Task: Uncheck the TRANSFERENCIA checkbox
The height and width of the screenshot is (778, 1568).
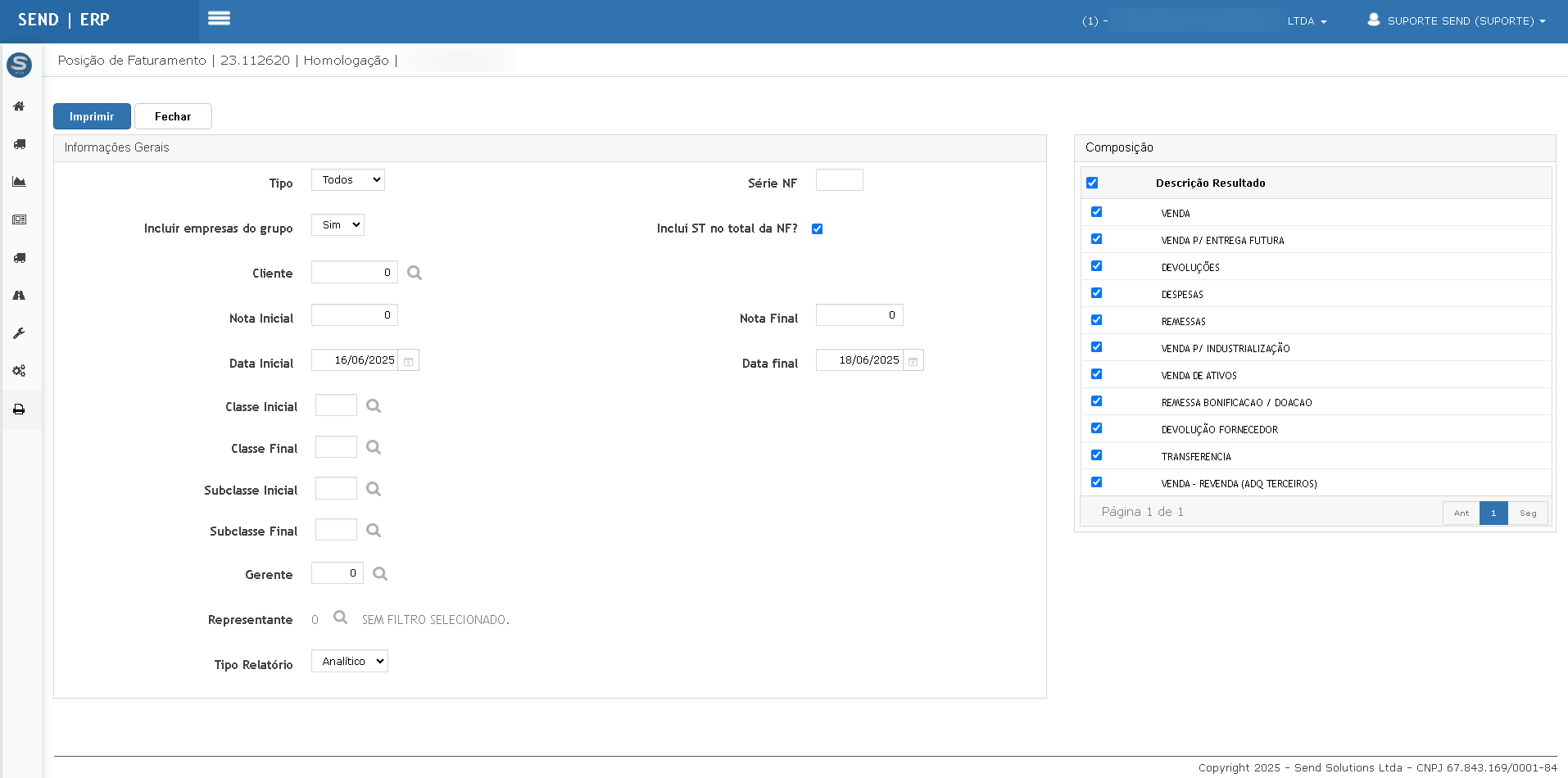Action: tap(1096, 455)
